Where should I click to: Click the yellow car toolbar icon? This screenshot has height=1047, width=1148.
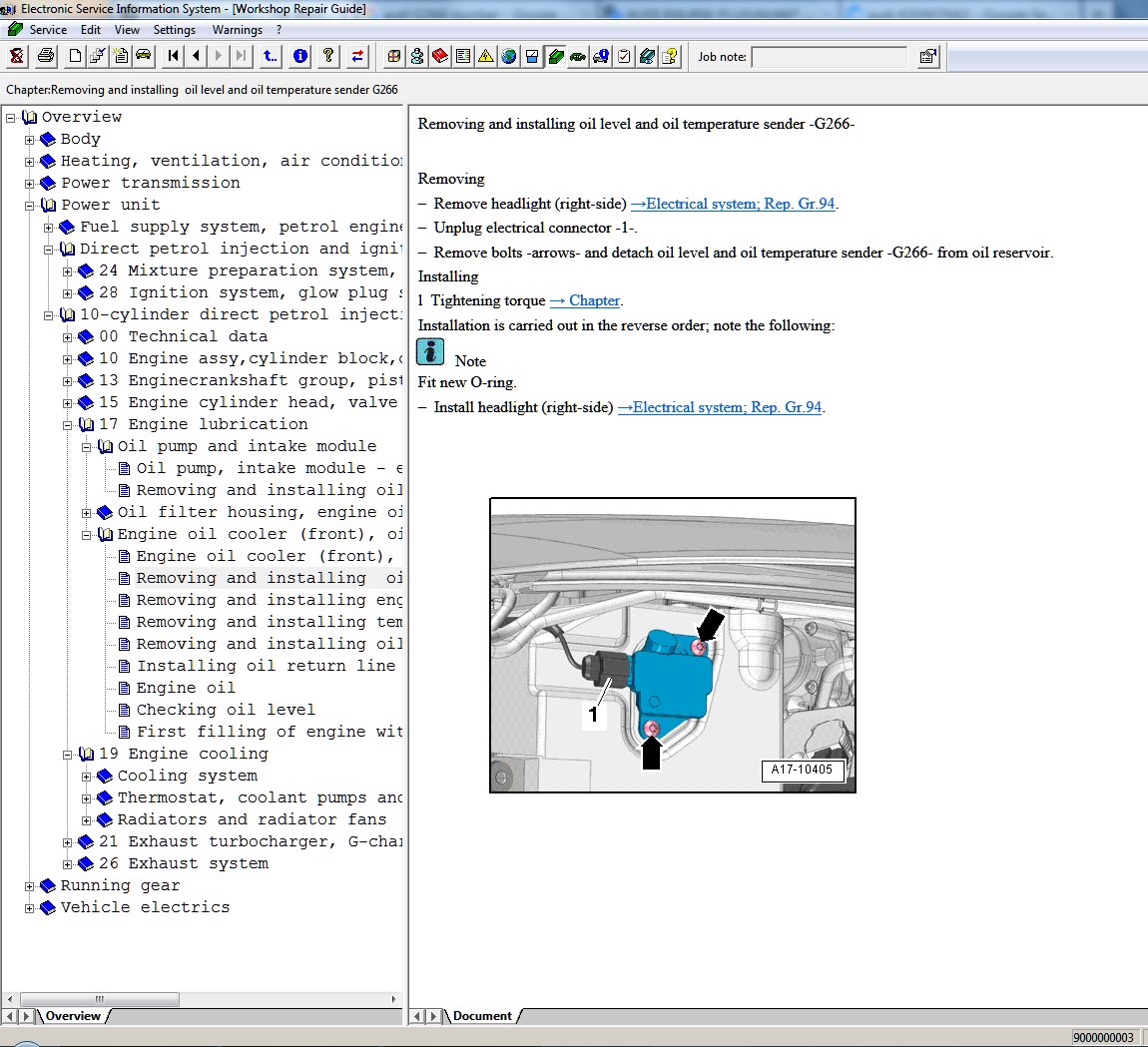pyautogui.click(x=144, y=56)
